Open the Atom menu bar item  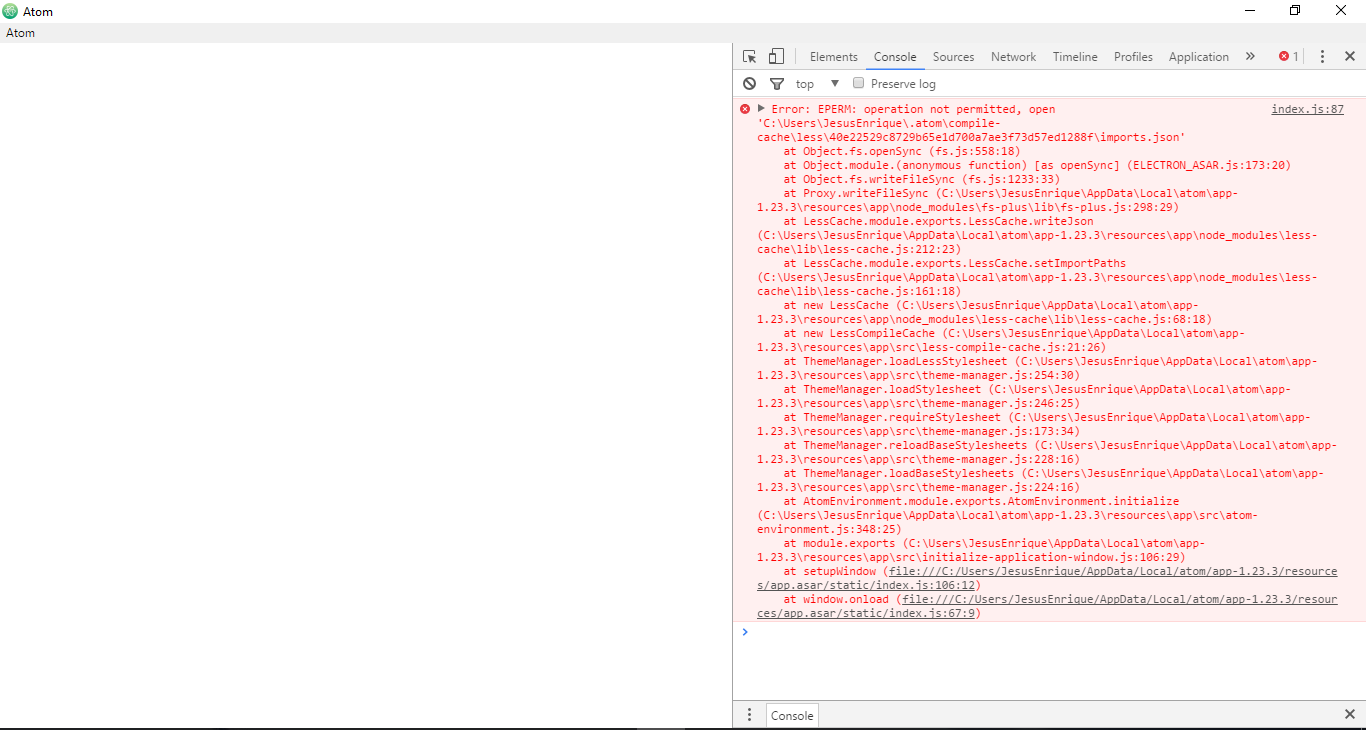pyautogui.click(x=21, y=33)
